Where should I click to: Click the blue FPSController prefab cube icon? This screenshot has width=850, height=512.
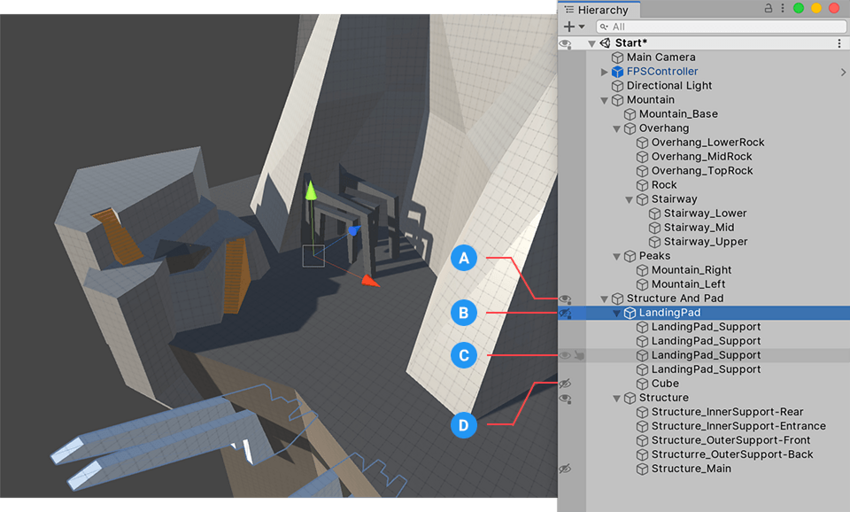617,72
